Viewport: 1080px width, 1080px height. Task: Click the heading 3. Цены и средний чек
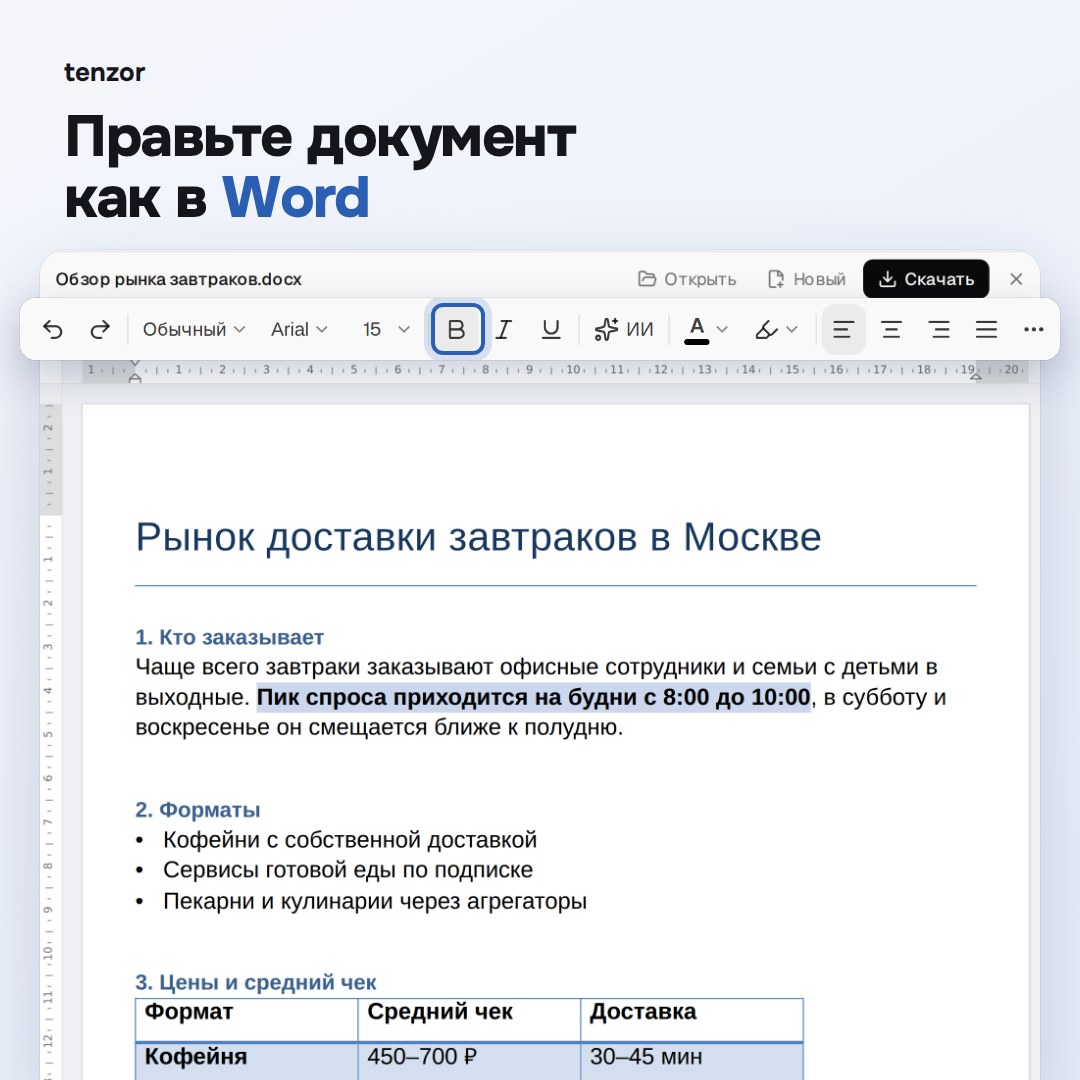click(x=256, y=982)
